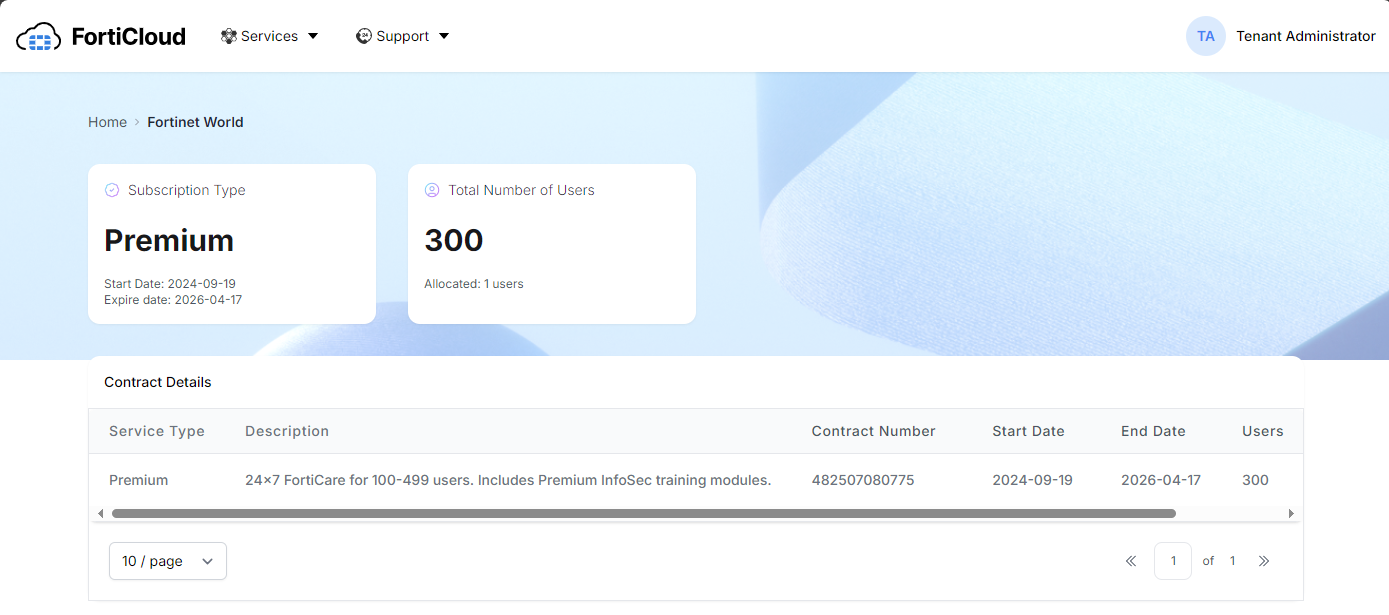Click the Start Date: 2024-09-19 card text
This screenshot has width=1389, height=615.
(170, 284)
